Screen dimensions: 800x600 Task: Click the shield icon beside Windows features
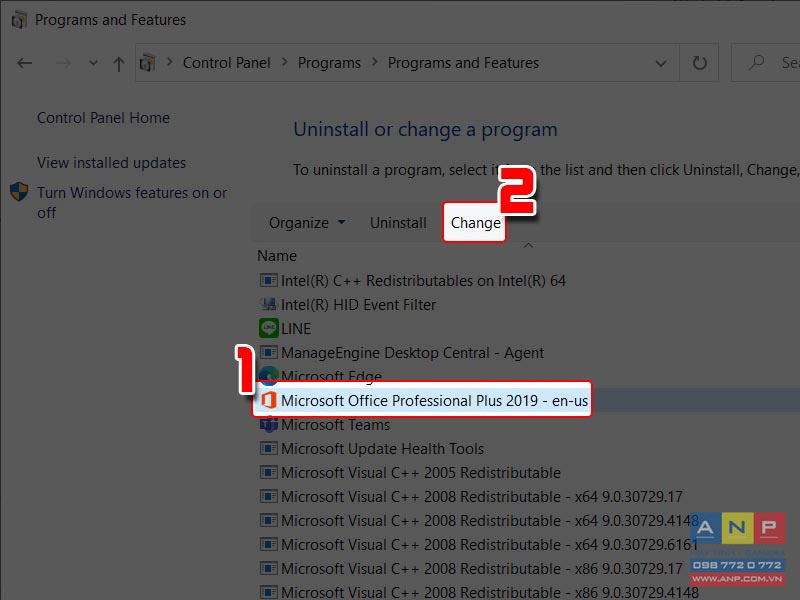click(x=19, y=192)
